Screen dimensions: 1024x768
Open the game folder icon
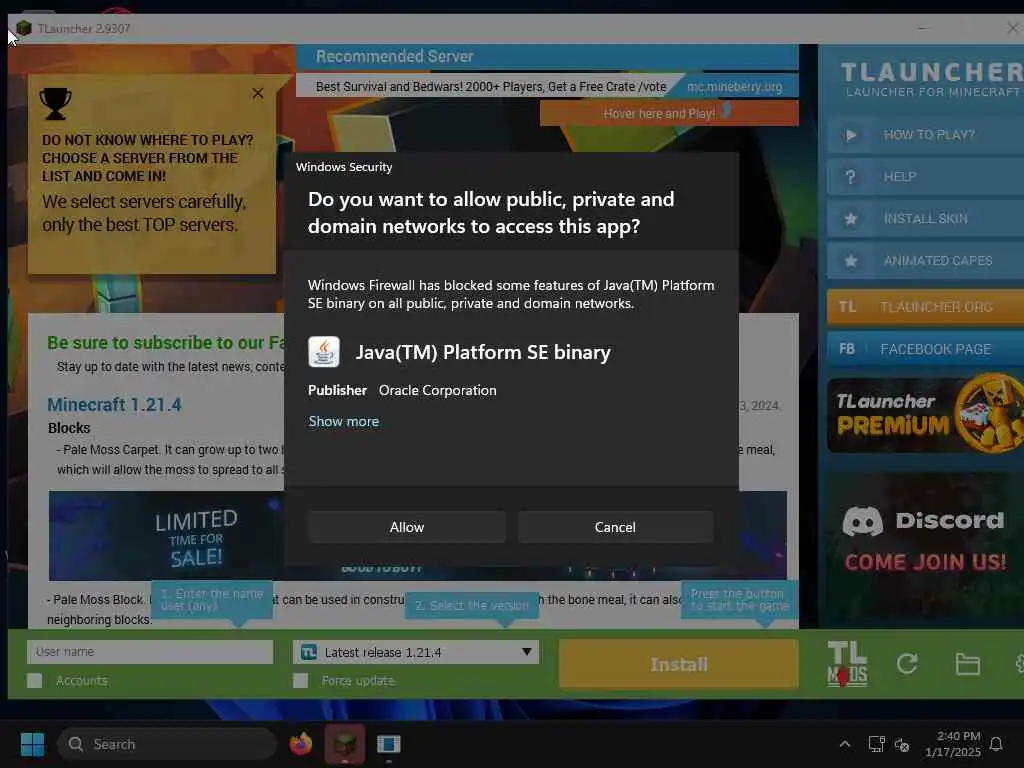click(967, 664)
